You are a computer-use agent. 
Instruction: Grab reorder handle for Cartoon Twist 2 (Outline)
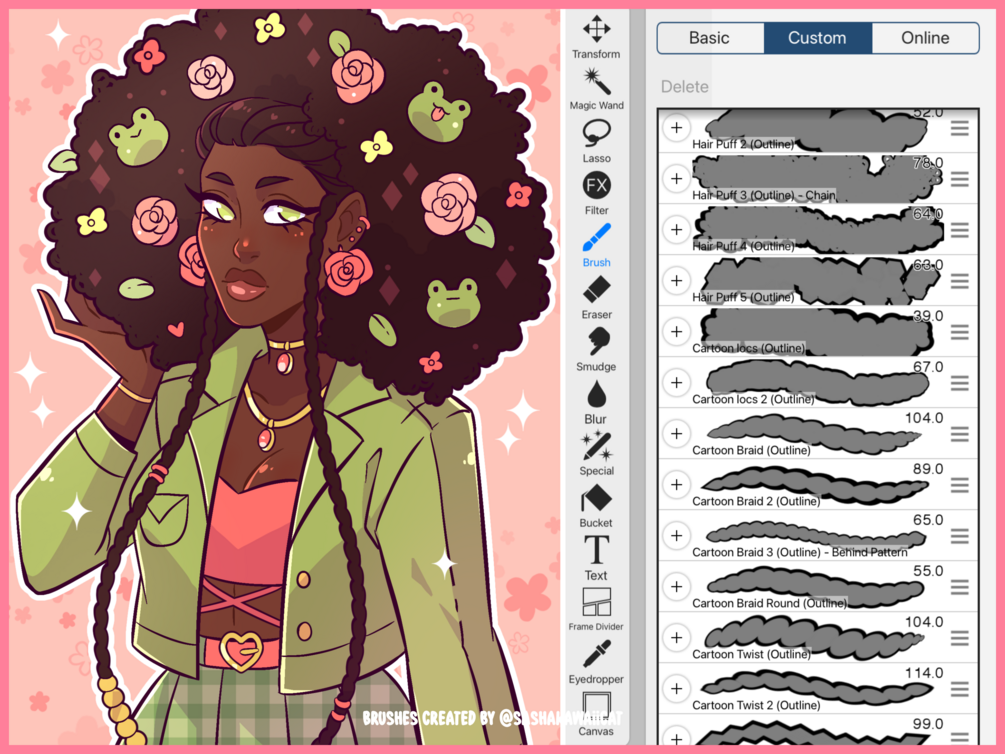point(959,689)
